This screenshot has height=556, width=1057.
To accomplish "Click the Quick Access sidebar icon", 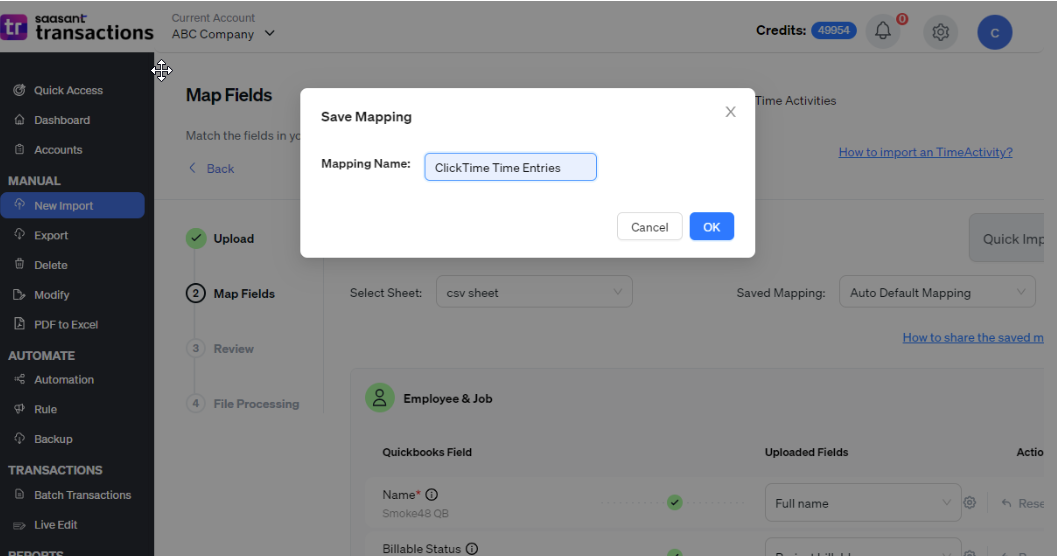I will (20, 90).
